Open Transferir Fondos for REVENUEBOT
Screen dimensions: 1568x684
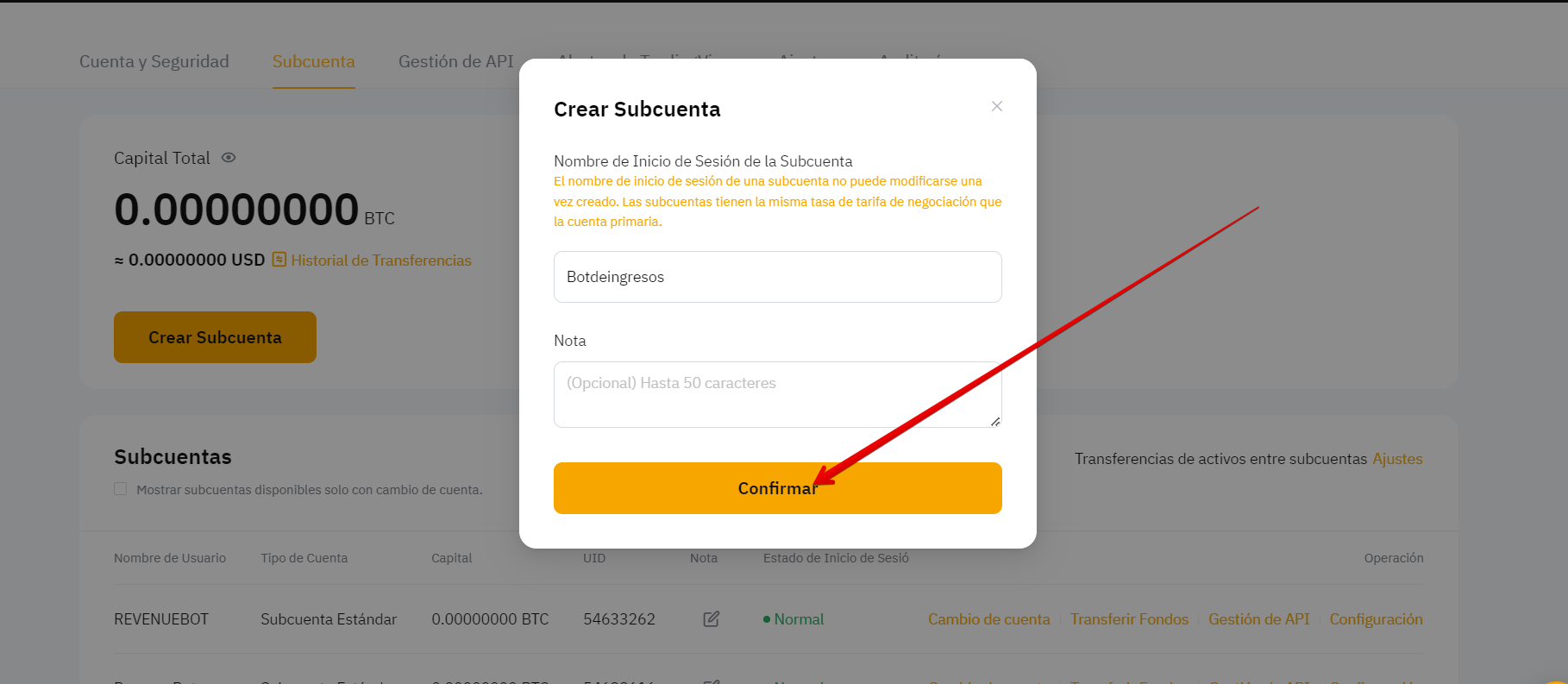(1129, 619)
